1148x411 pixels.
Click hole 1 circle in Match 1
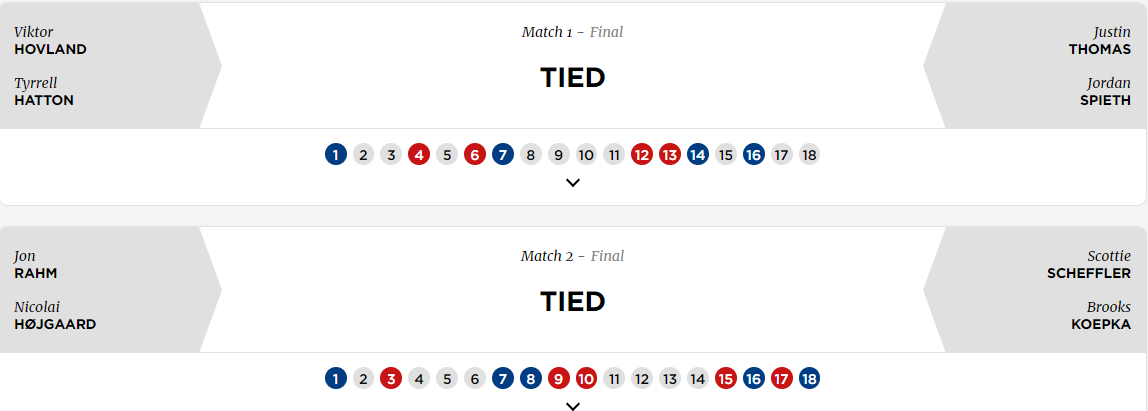point(336,155)
